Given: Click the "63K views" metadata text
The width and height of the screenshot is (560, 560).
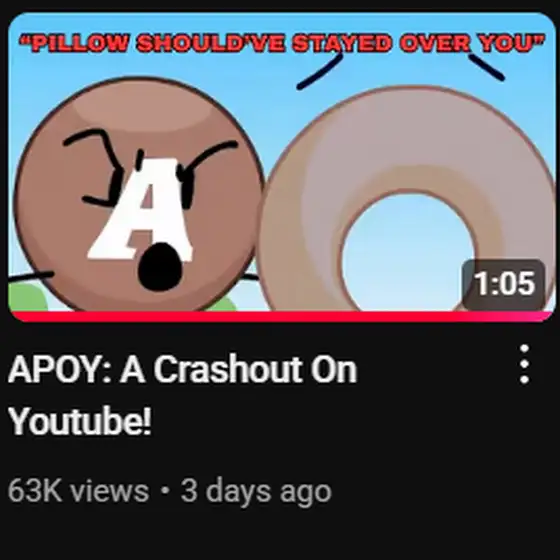Looking at the screenshot, I should click(x=78, y=491).
